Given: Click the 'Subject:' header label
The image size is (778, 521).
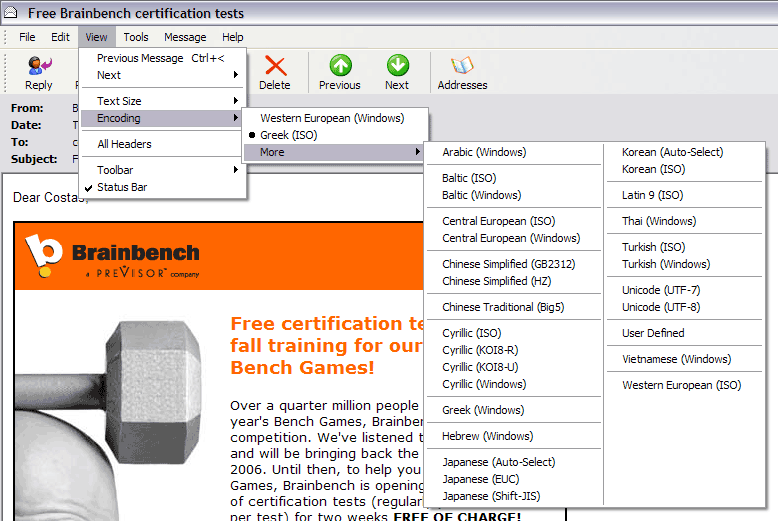Looking at the screenshot, I should [34, 159].
